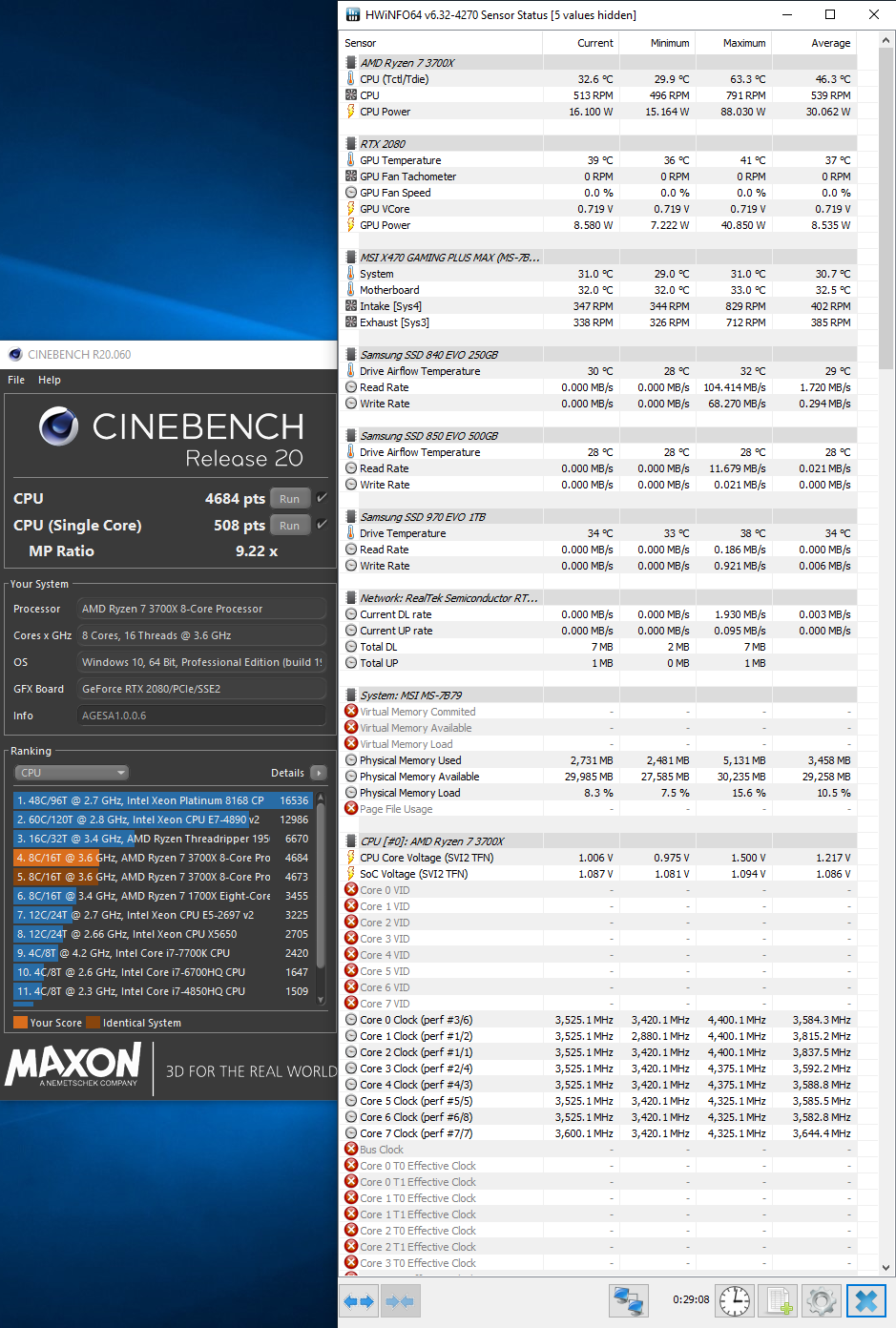Screen dimensions: 896x1328
Task: Open the remote network sensors icon
Action: (x=628, y=1300)
